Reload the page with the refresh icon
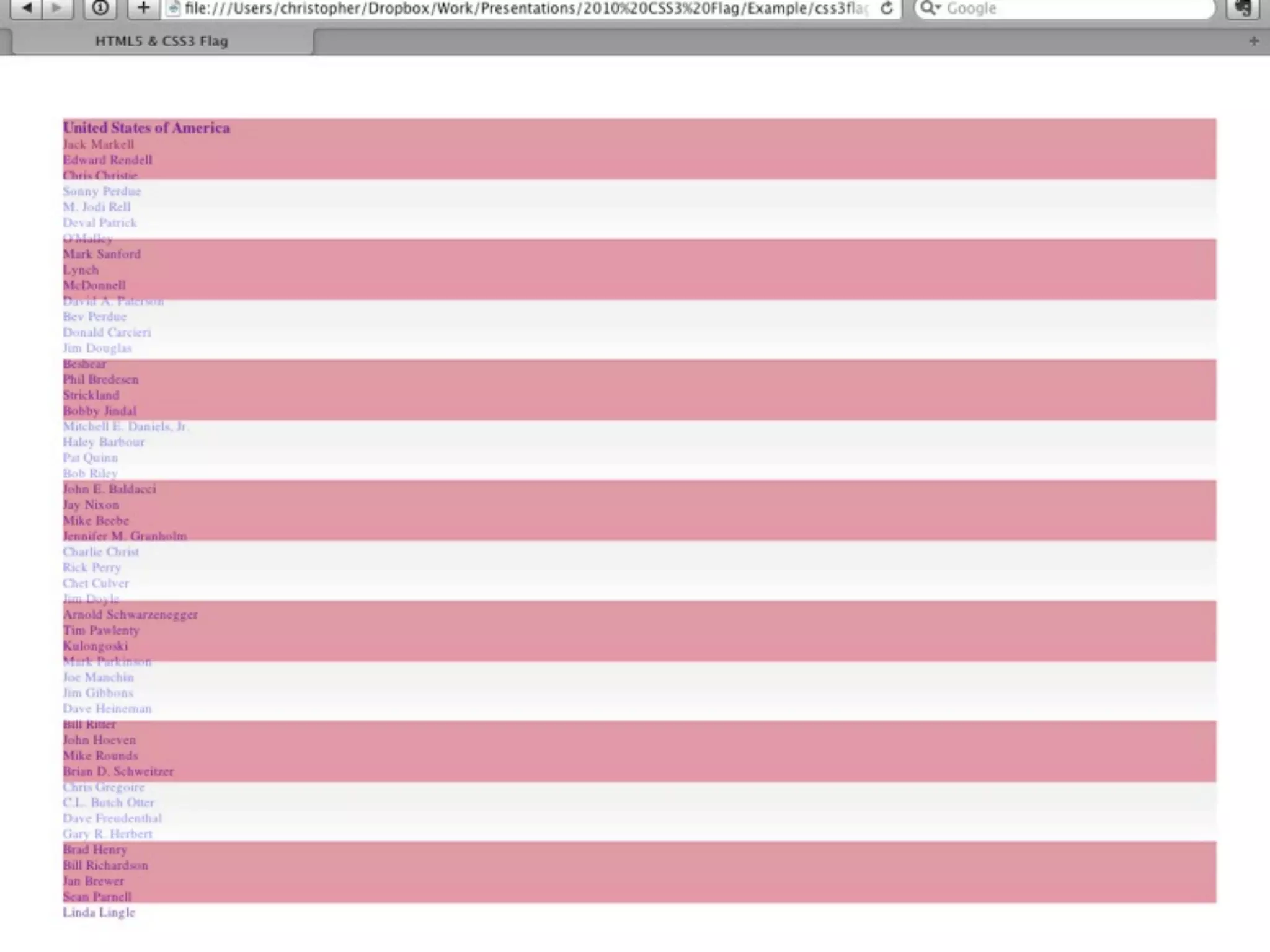This screenshot has width=1270, height=952. [887, 8]
